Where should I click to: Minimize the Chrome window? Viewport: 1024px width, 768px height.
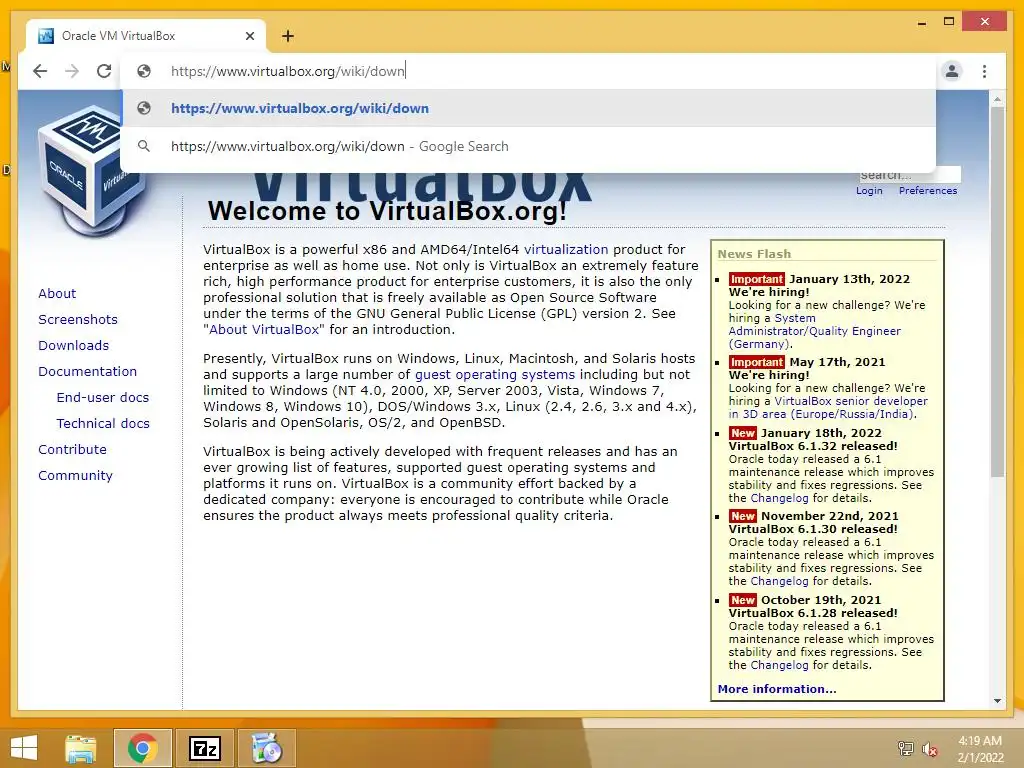click(x=921, y=22)
